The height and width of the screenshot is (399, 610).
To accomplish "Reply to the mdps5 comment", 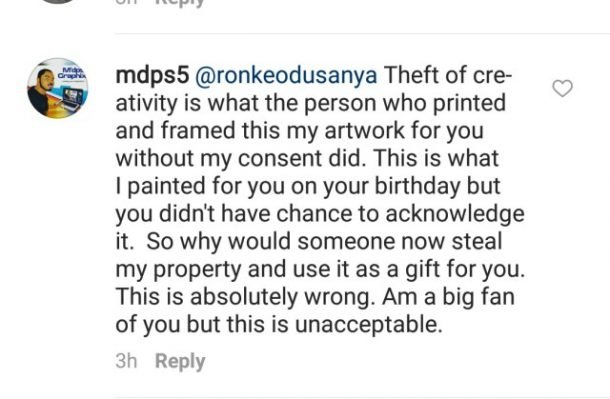I will pos(180,361).
